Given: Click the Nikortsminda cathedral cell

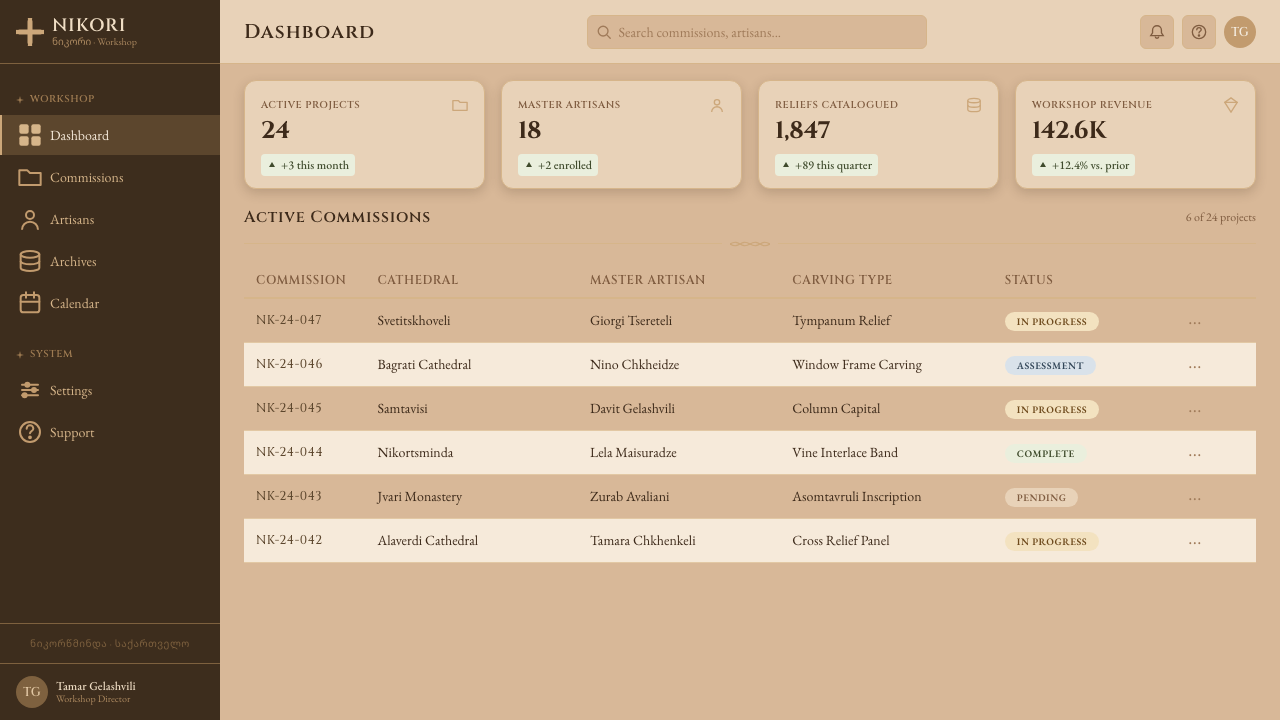Looking at the screenshot, I should [415, 453].
